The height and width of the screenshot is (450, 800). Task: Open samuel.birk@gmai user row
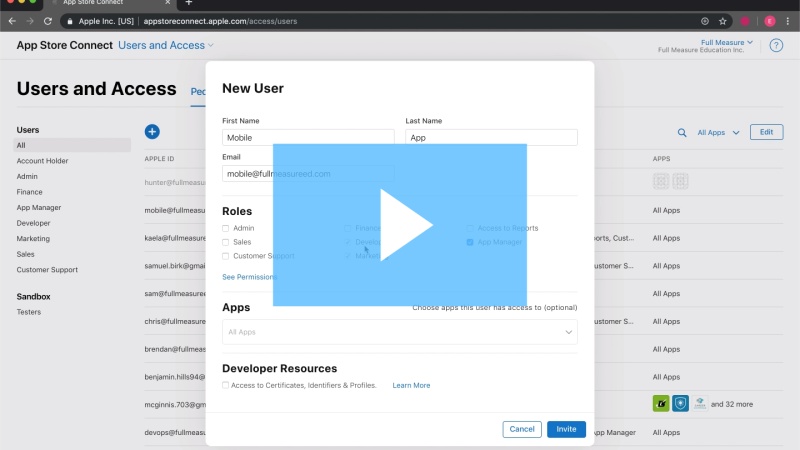(175, 266)
